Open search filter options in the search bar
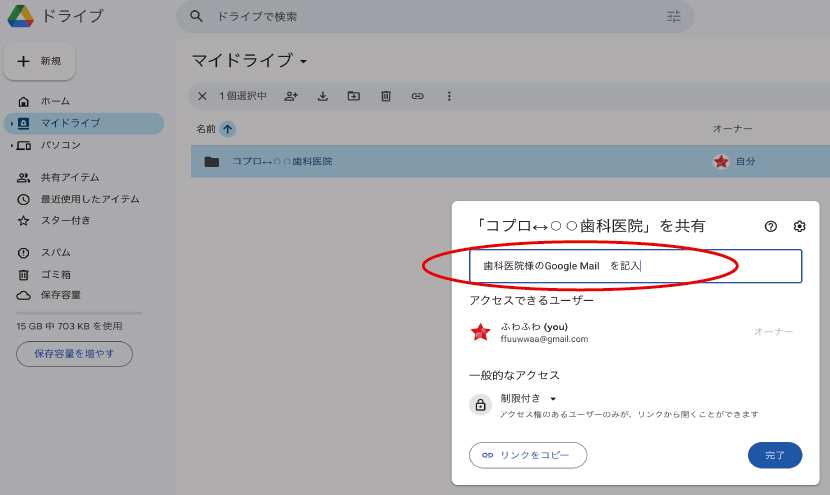The height and width of the screenshot is (495, 830). click(x=673, y=17)
